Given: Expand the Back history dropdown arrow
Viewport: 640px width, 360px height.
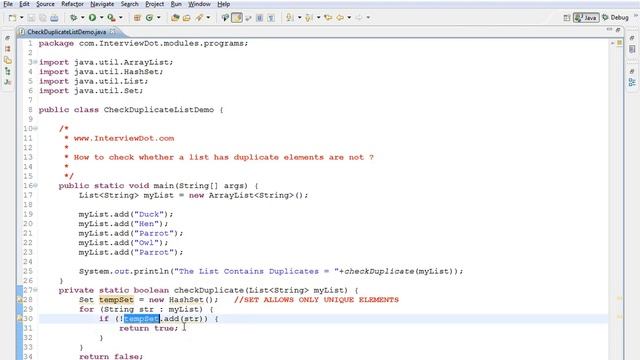Looking at the screenshot, I should [x=349, y=18].
